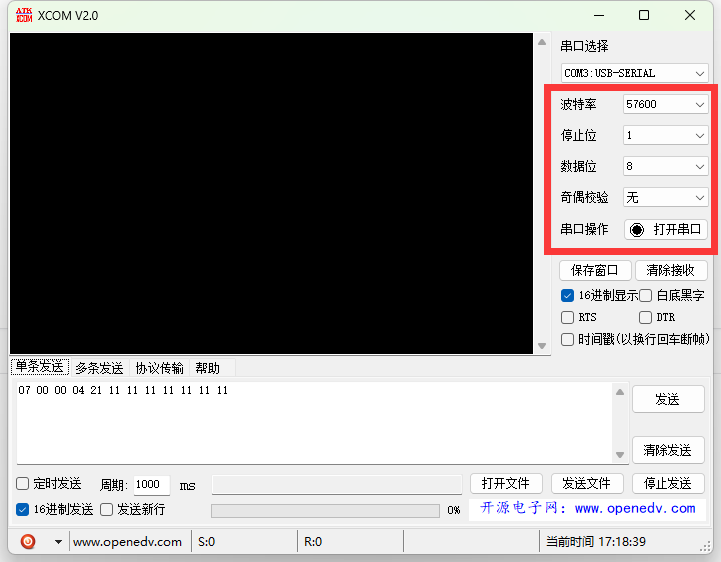Click the 打开文件 button
This screenshot has width=721, height=562.
point(506,483)
